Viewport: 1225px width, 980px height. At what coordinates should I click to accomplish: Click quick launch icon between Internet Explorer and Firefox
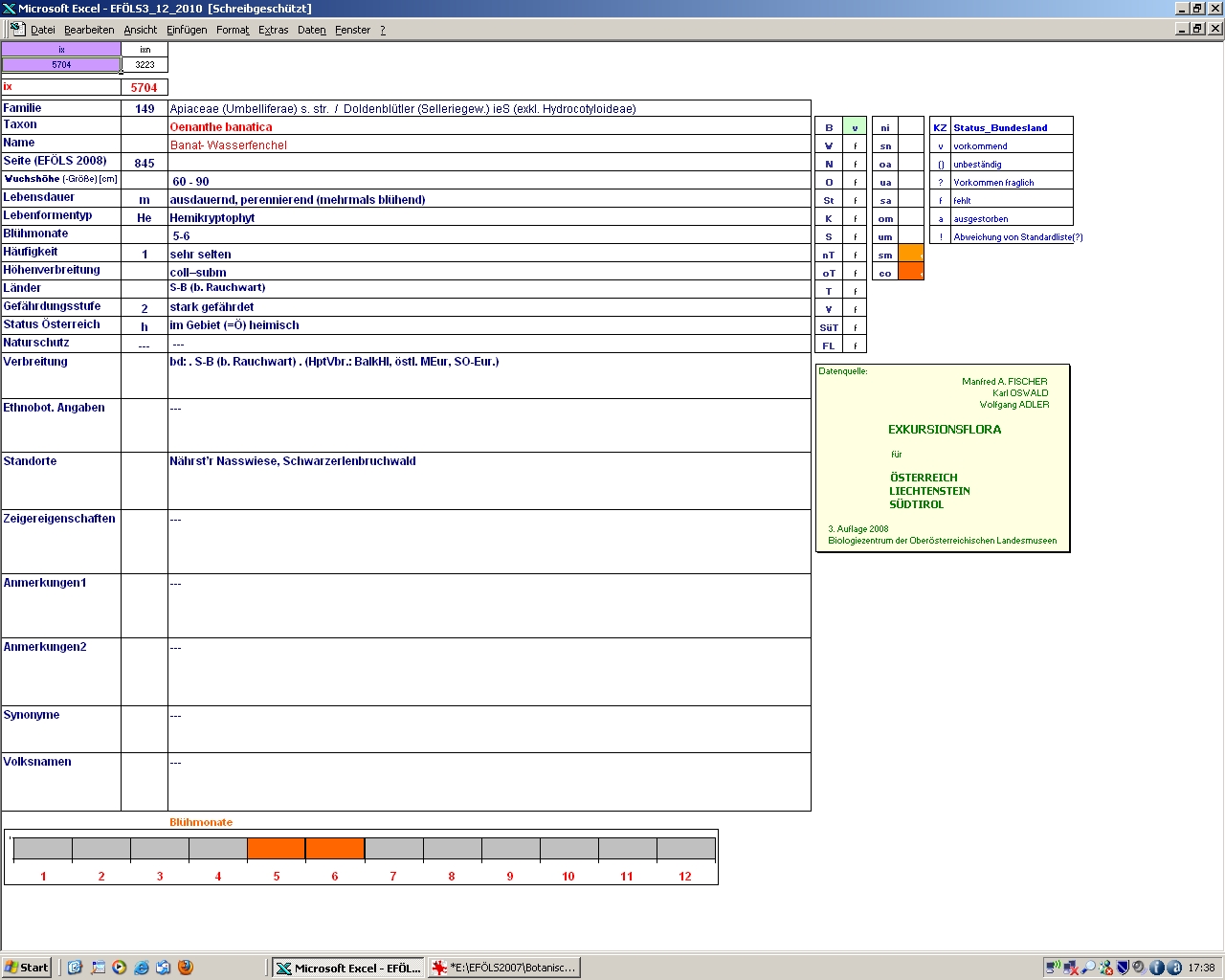point(164,968)
